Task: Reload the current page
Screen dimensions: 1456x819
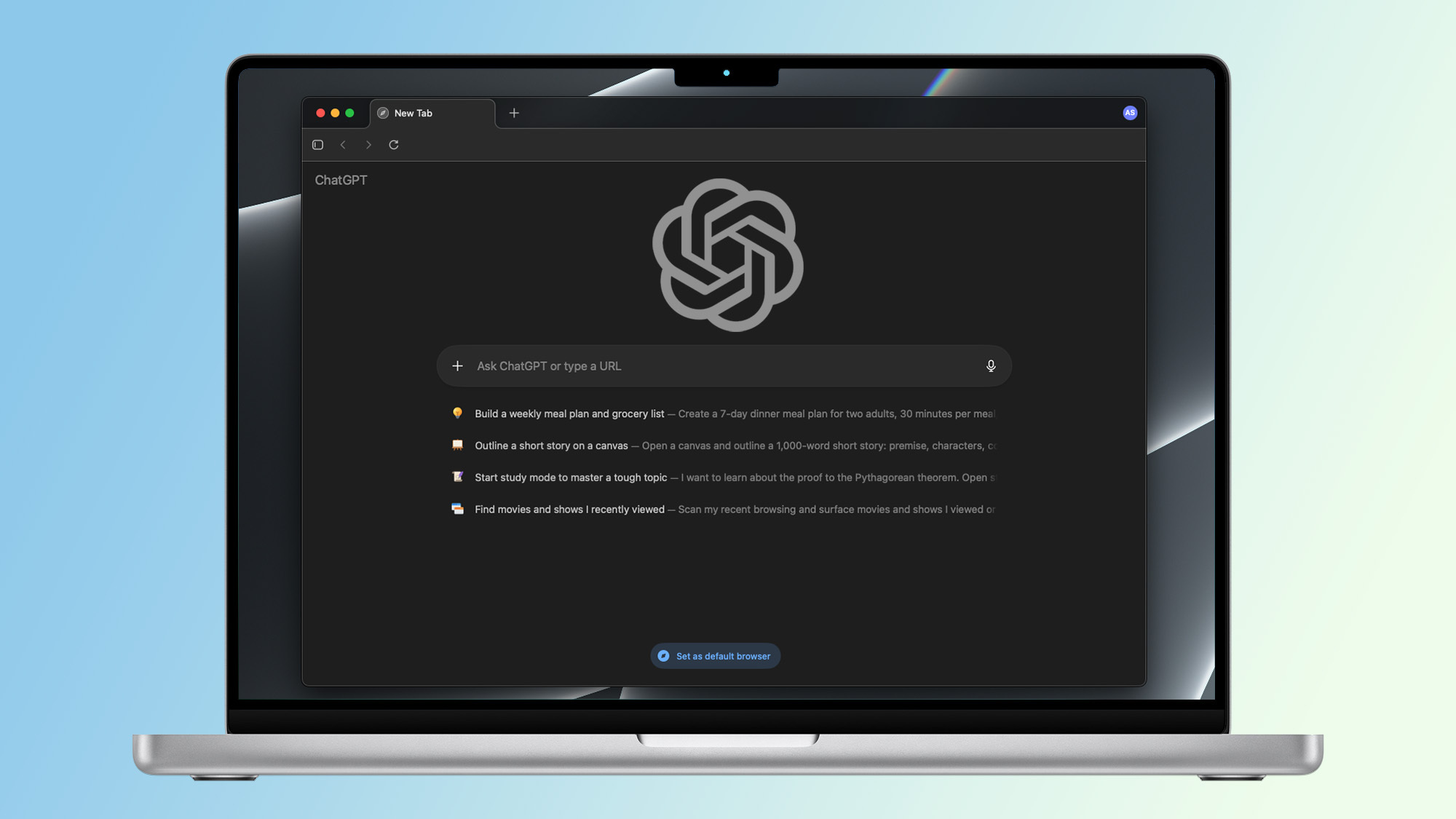Action: (x=394, y=144)
